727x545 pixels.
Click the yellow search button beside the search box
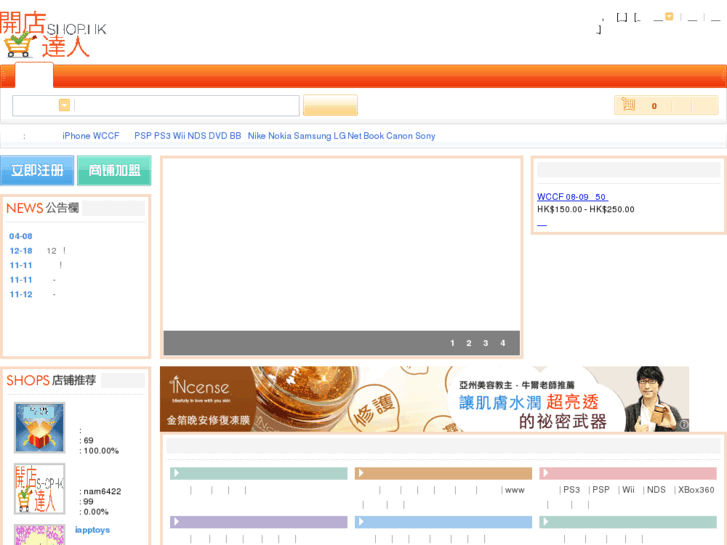(x=330, y=105)
